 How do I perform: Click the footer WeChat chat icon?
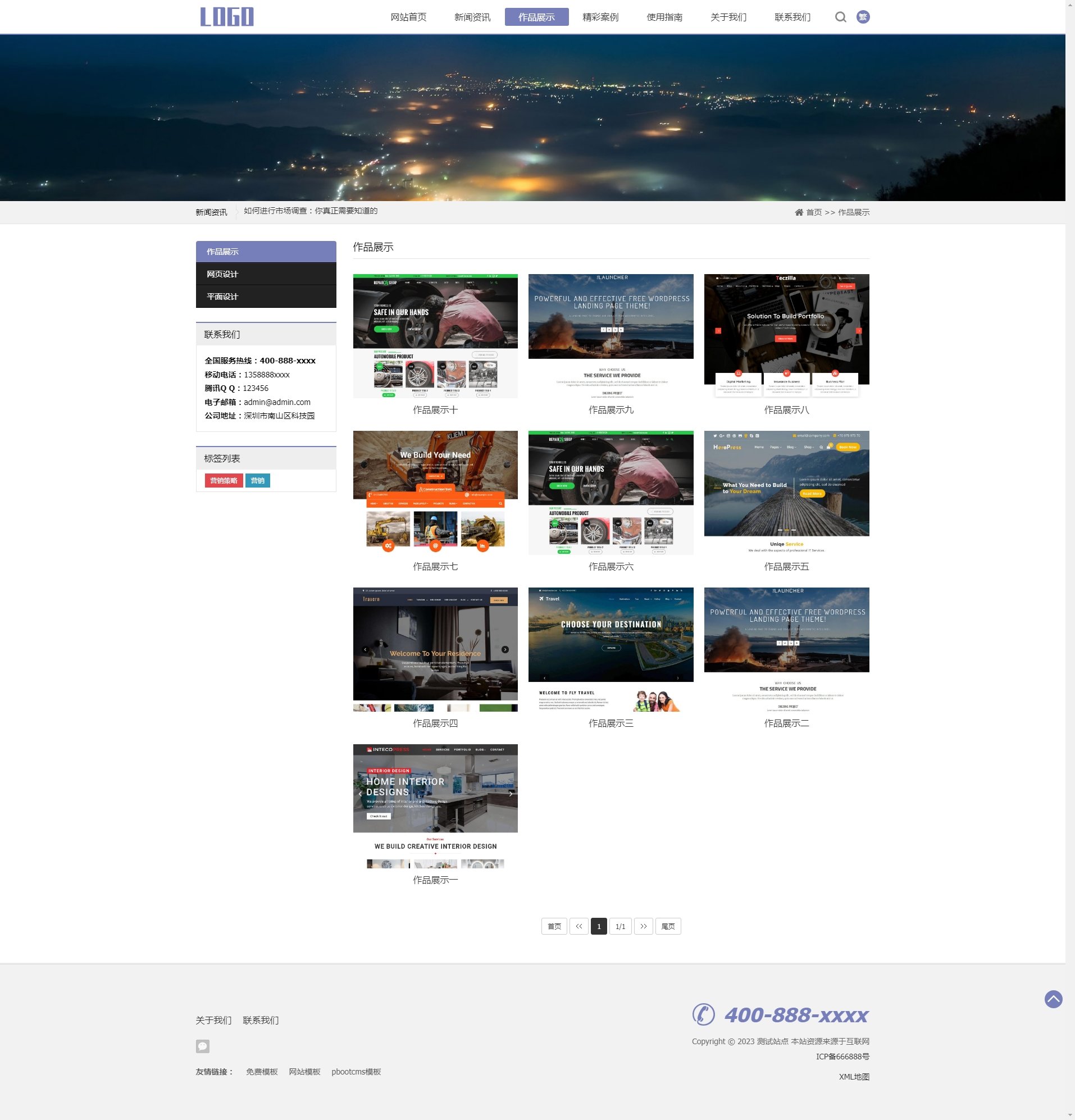click(x=202, y=1046)
